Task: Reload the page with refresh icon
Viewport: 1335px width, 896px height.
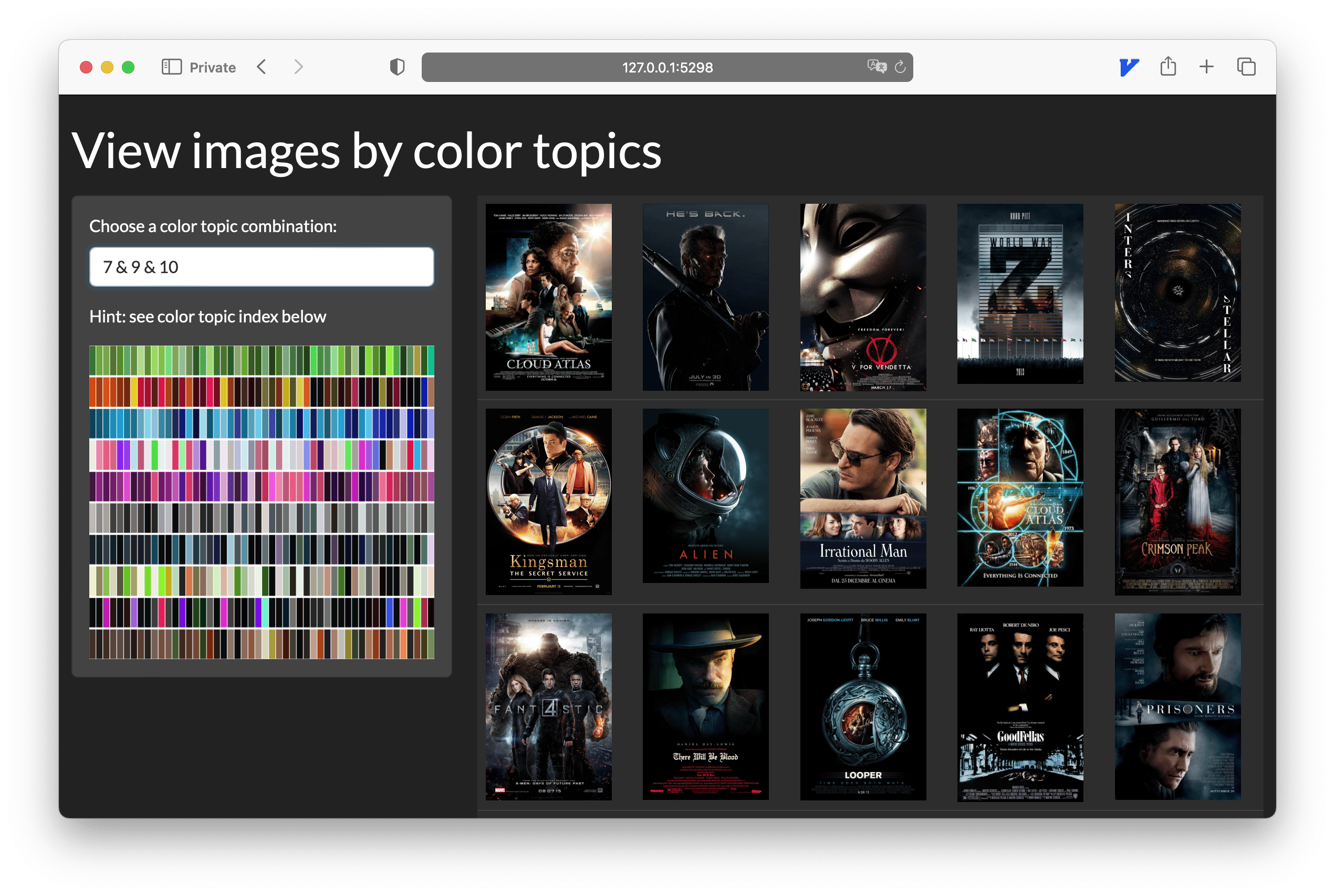Action: [x=900, y=67]
